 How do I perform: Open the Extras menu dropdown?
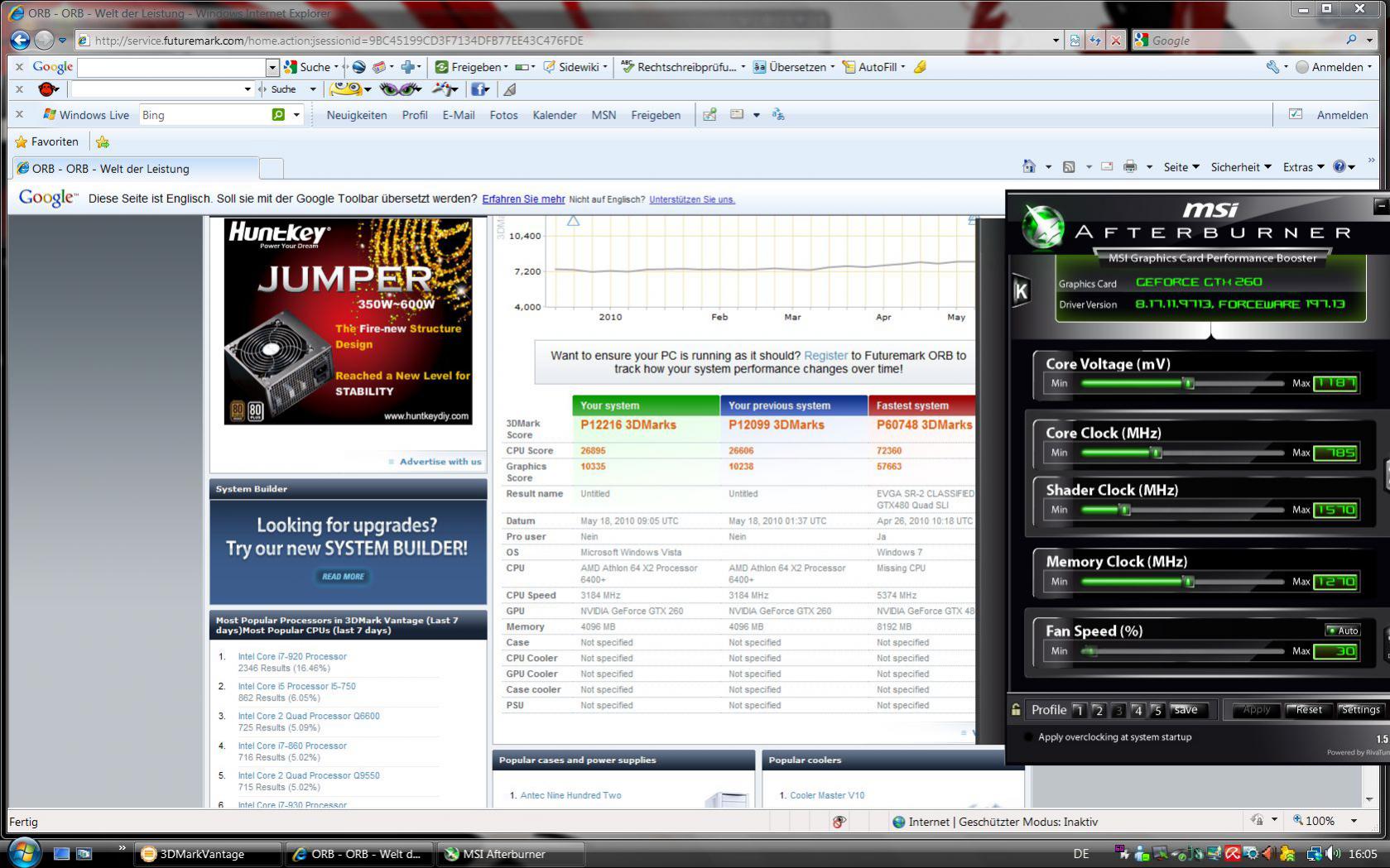coord(1303,167)
